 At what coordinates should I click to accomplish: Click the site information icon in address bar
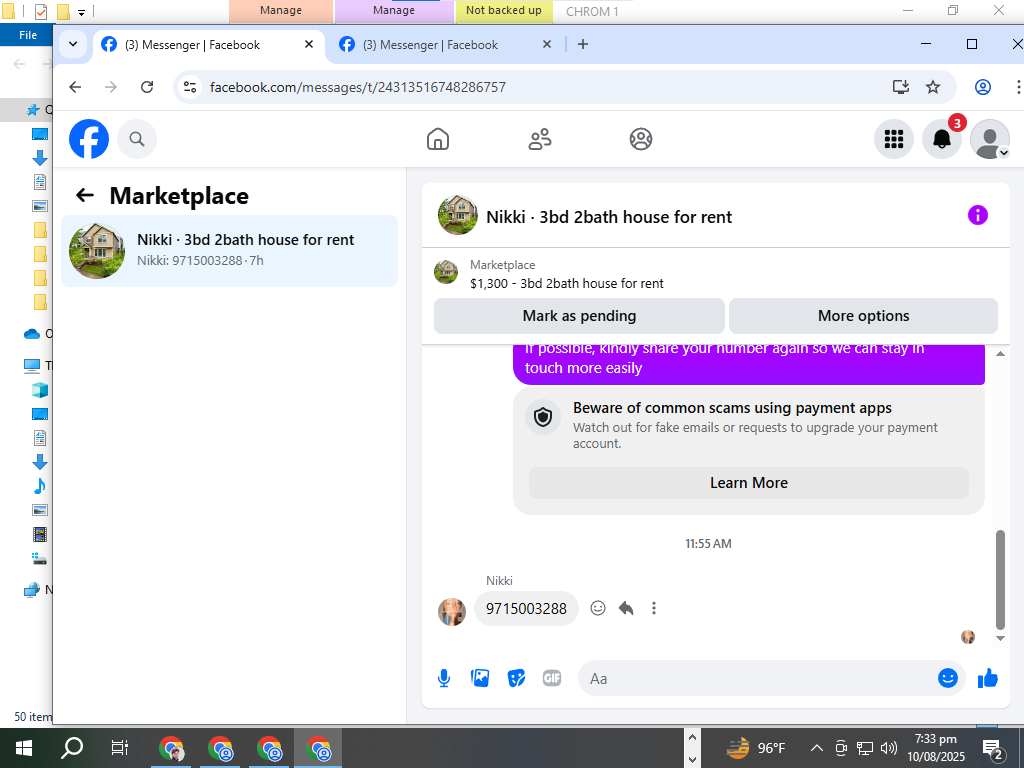tap(190, 87)
